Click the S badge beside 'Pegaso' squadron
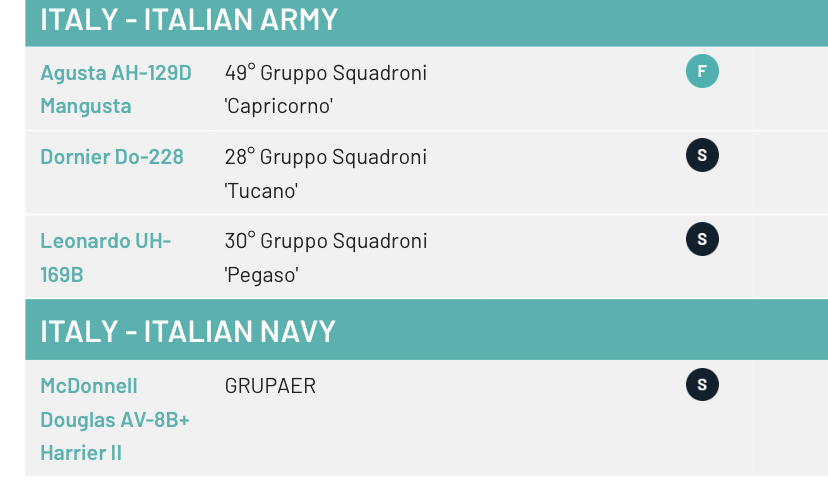The width and height of the screenshot is (828, 492). tap(702, 239)
